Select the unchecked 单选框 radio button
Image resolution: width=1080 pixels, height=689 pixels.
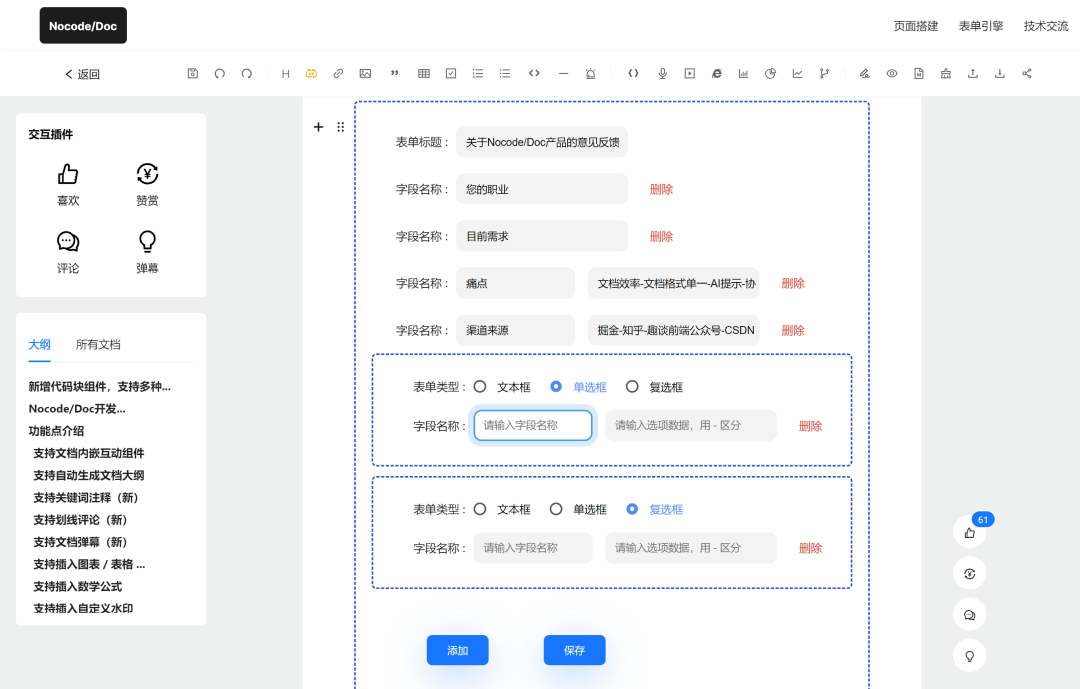(556, 509)
